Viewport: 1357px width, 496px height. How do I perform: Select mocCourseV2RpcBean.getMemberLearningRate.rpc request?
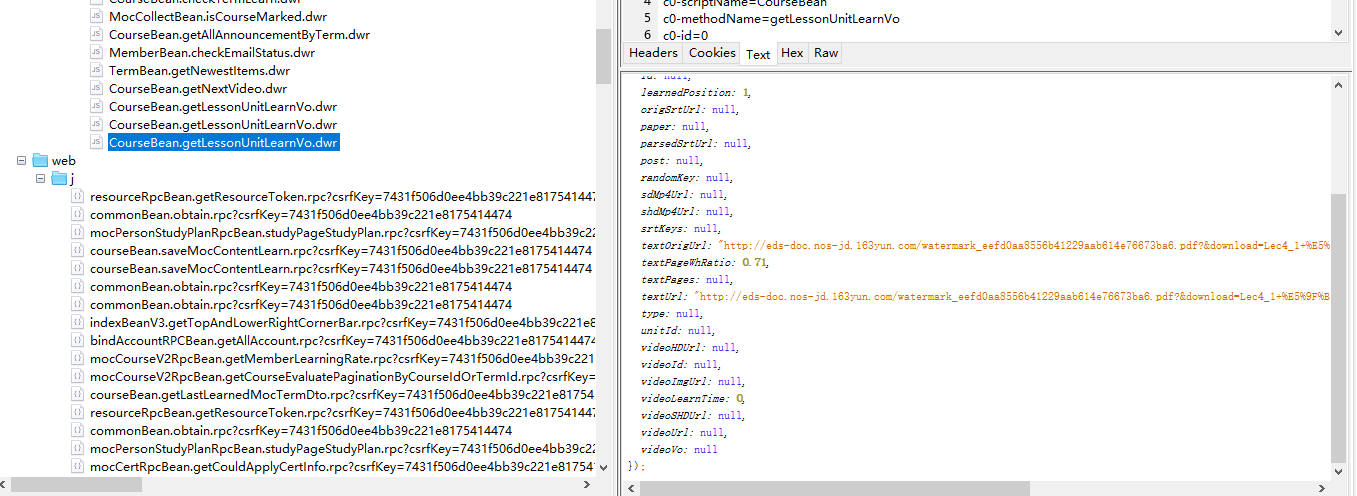coord(342,358)
